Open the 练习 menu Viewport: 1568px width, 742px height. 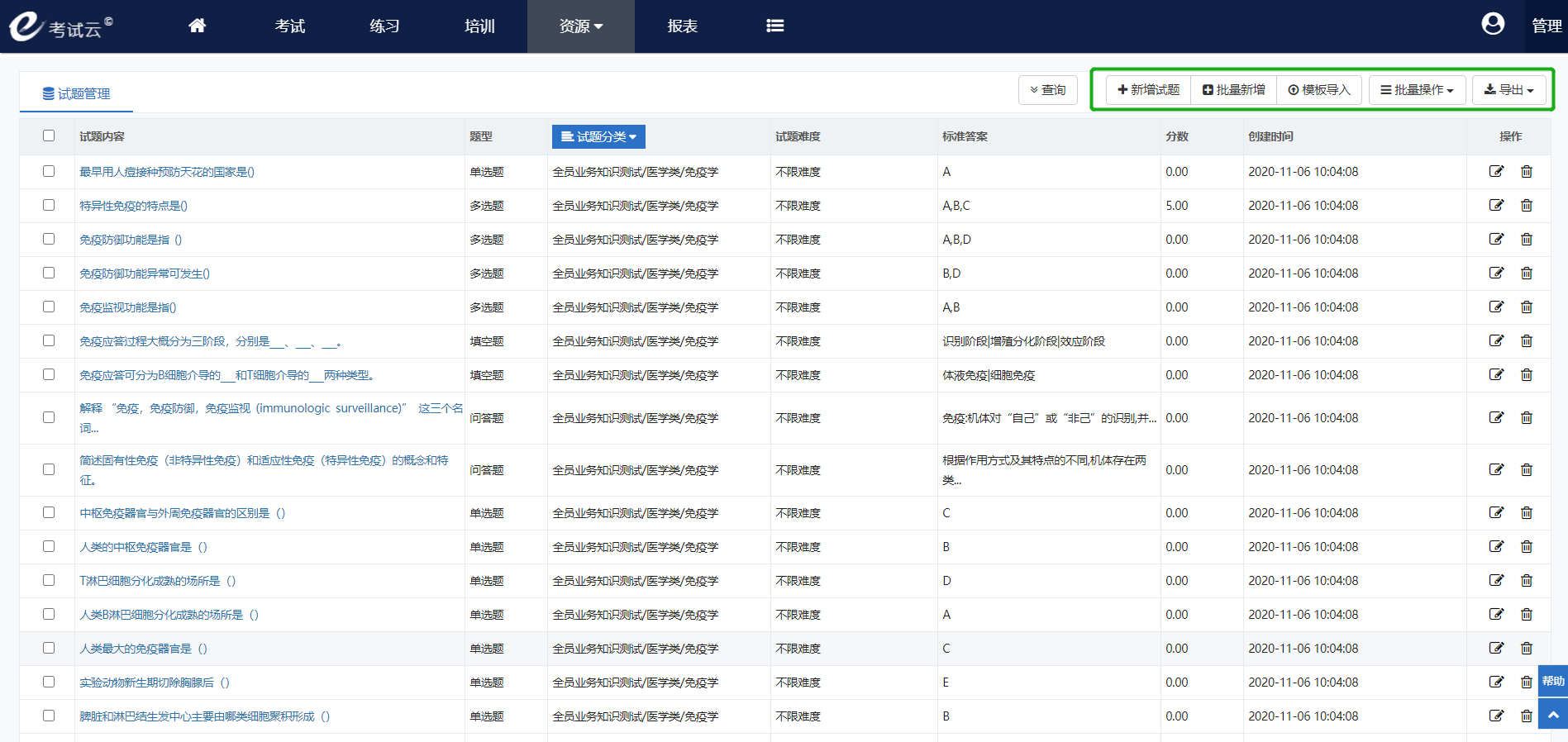click(x=384, y=26)
